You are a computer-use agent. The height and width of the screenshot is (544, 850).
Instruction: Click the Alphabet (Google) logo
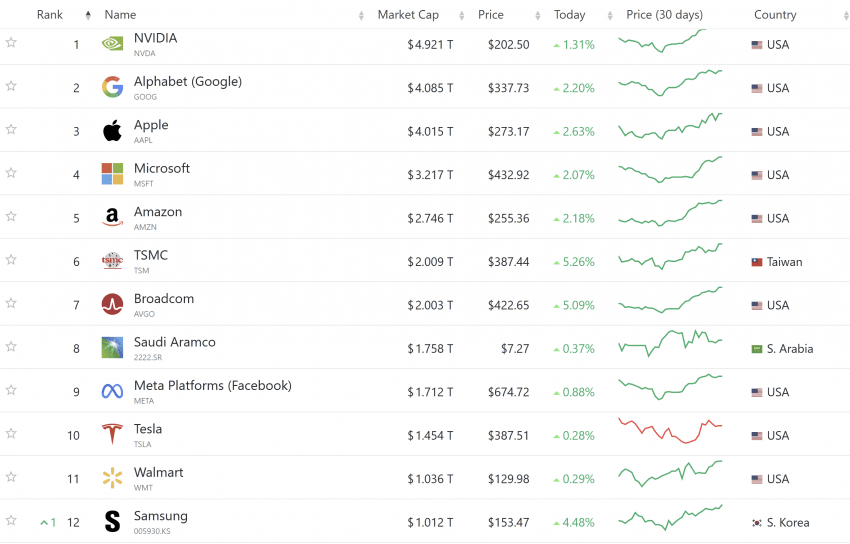pos(112,87)
